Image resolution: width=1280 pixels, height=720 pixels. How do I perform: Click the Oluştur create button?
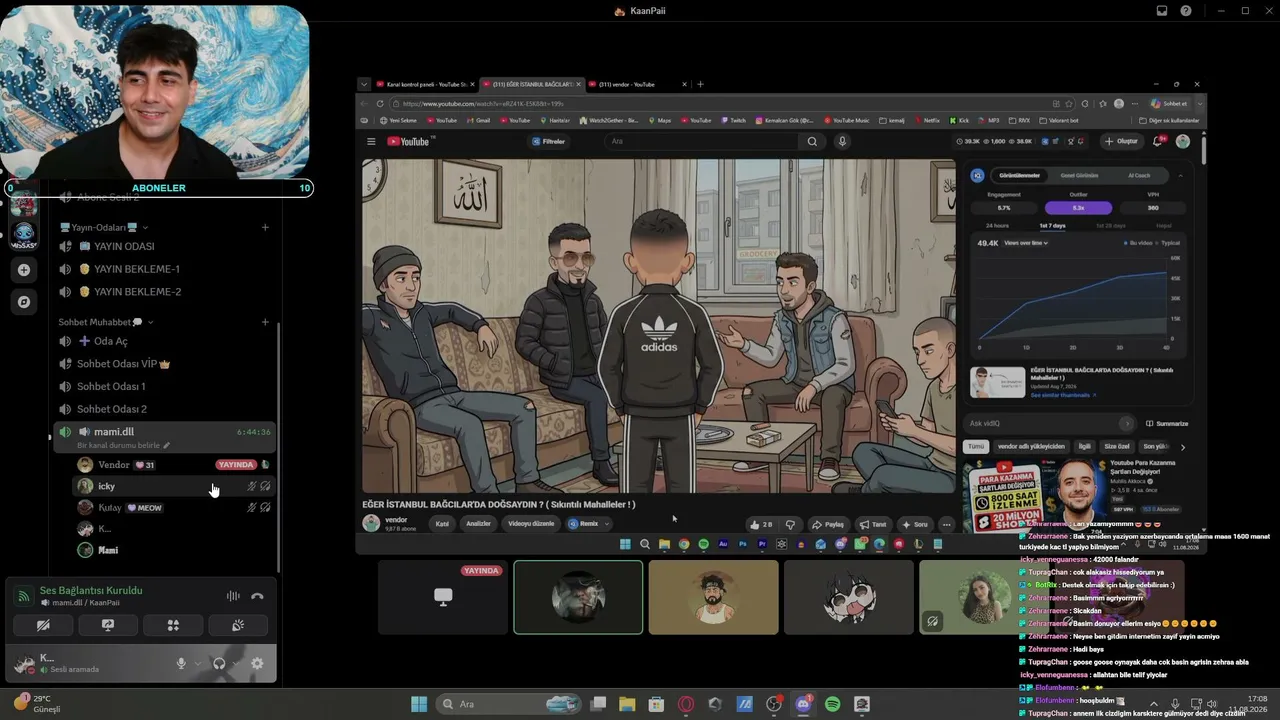(1122, 142)
